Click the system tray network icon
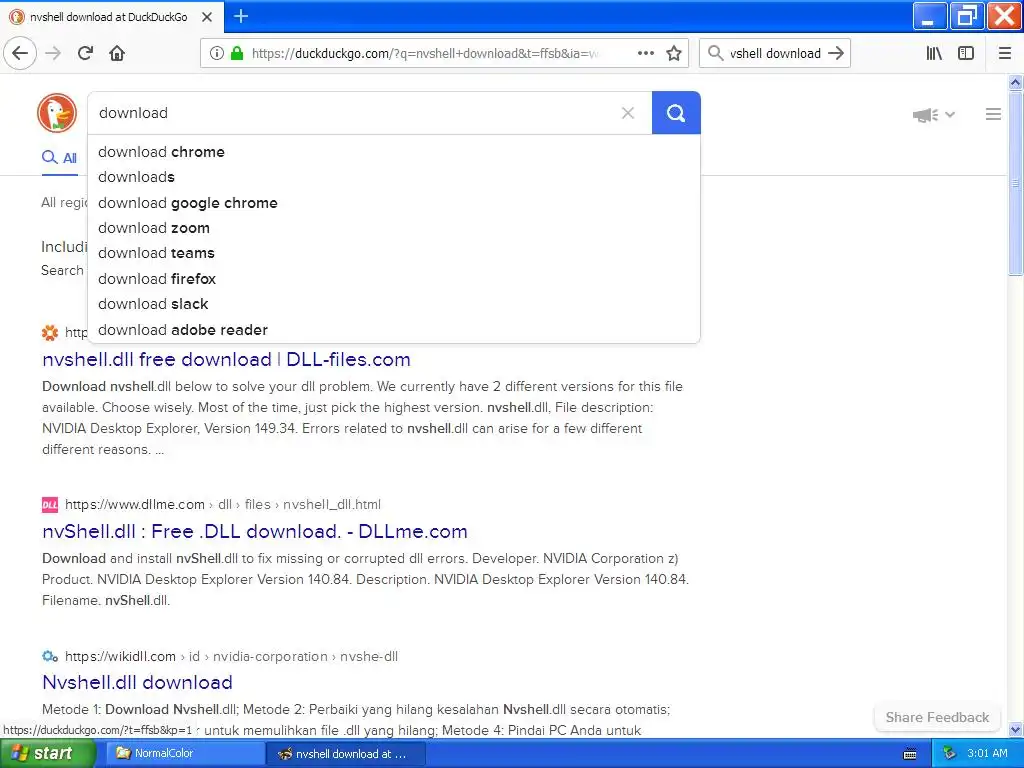This screenshot has width=1024, height=768. 950,754
